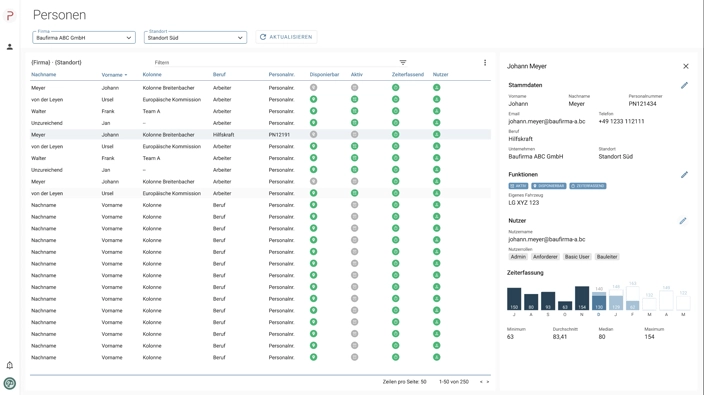Click the email johann.meyer@baufirma-a.bc under Stammdaten
The width and height of the screenshot is (704, 395).
click(546, 121)
